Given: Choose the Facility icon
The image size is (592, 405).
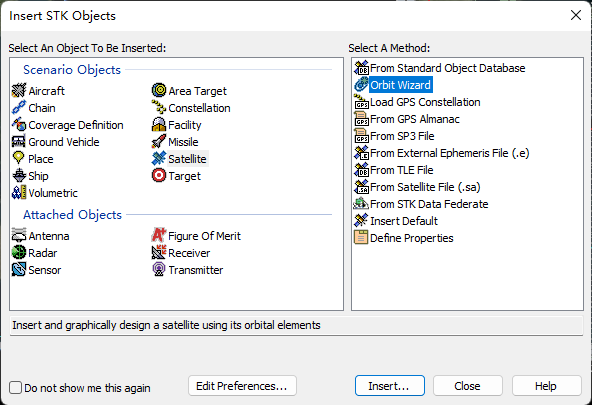Looking at the screenshot, I should [159, 125].
